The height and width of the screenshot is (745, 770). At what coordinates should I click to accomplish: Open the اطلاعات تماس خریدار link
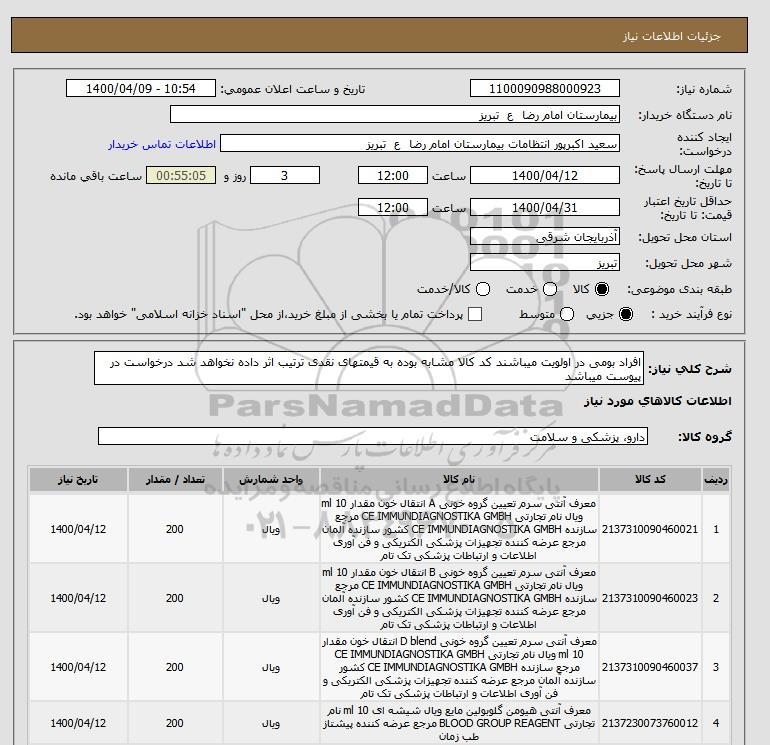pos(162,144)
